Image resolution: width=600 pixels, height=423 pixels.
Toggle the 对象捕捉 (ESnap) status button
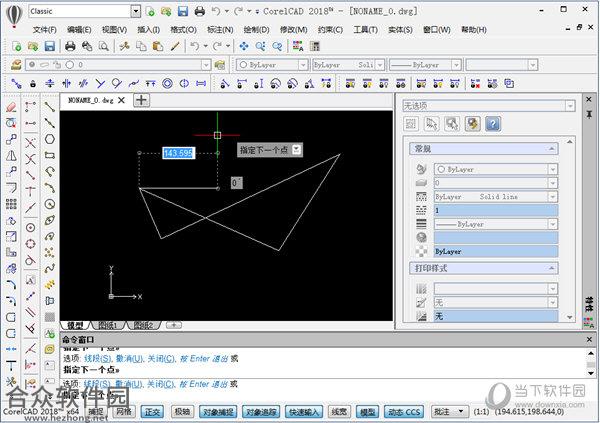pyautogui.click(x=218, y=412)
